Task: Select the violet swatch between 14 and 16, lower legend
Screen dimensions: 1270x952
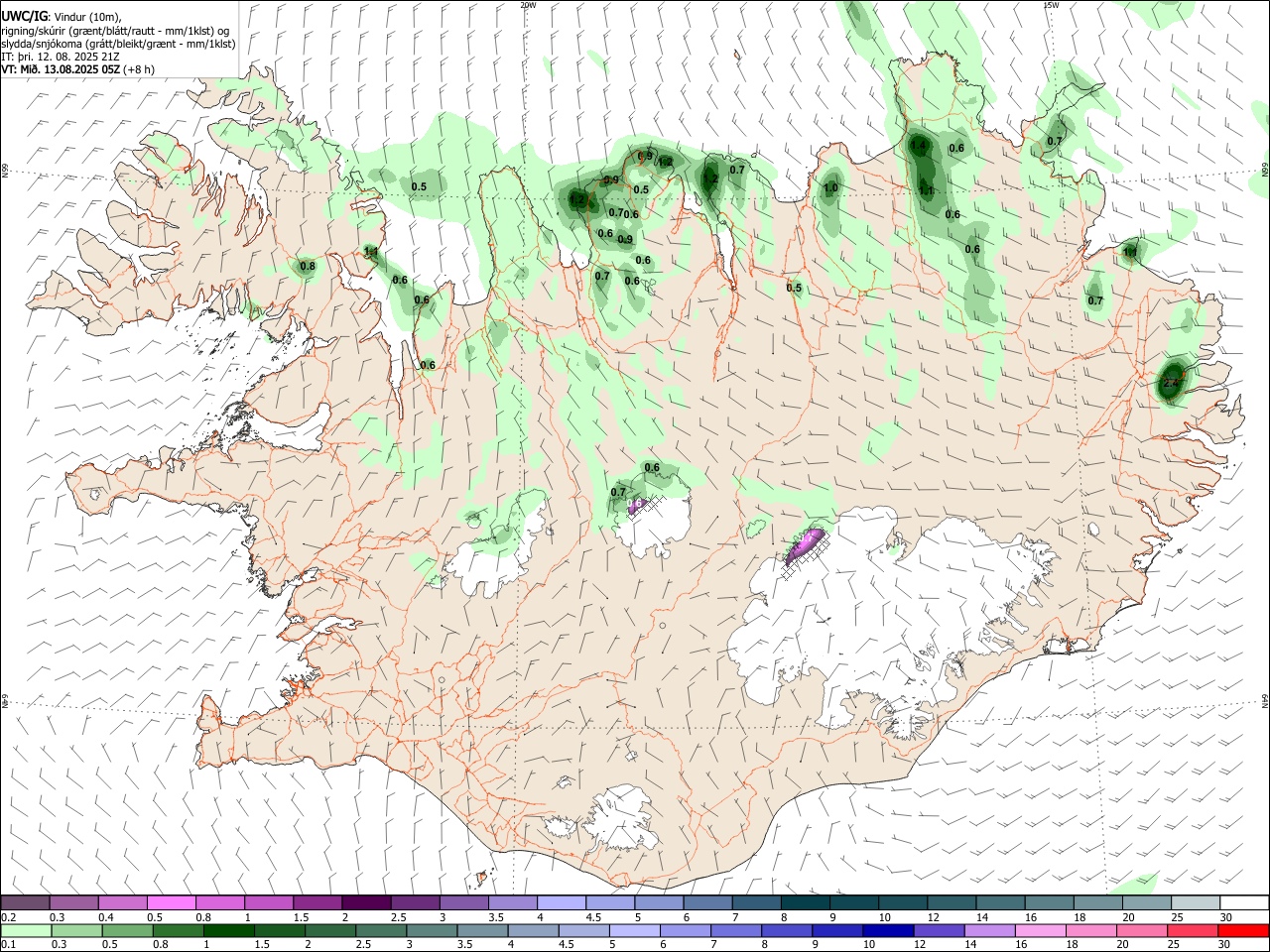Action: (988, 930)
